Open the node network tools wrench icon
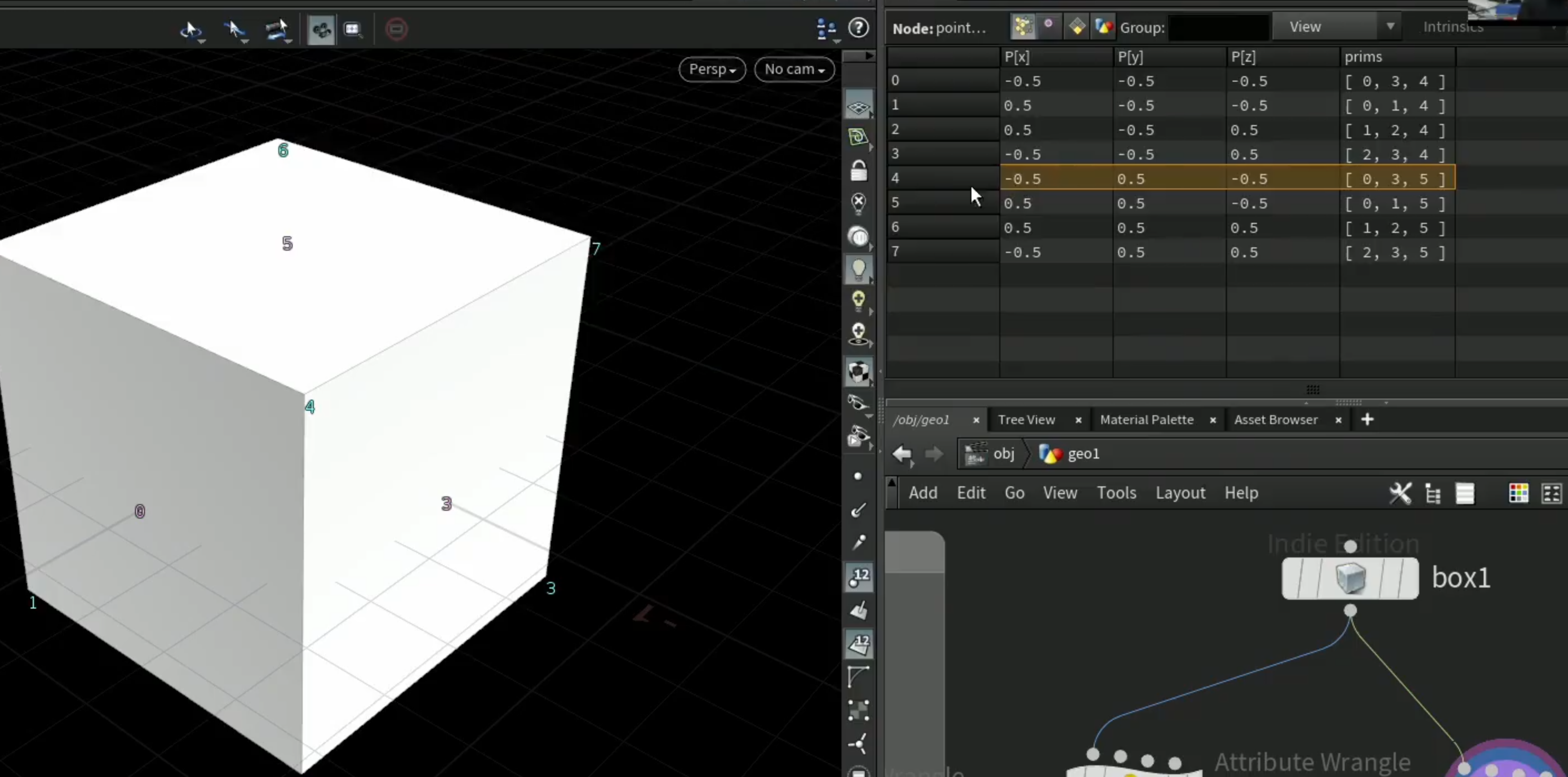Image resolution: width=1568 pixels, height=777 pixels. pyautogui.click(x=1399, y=492)
